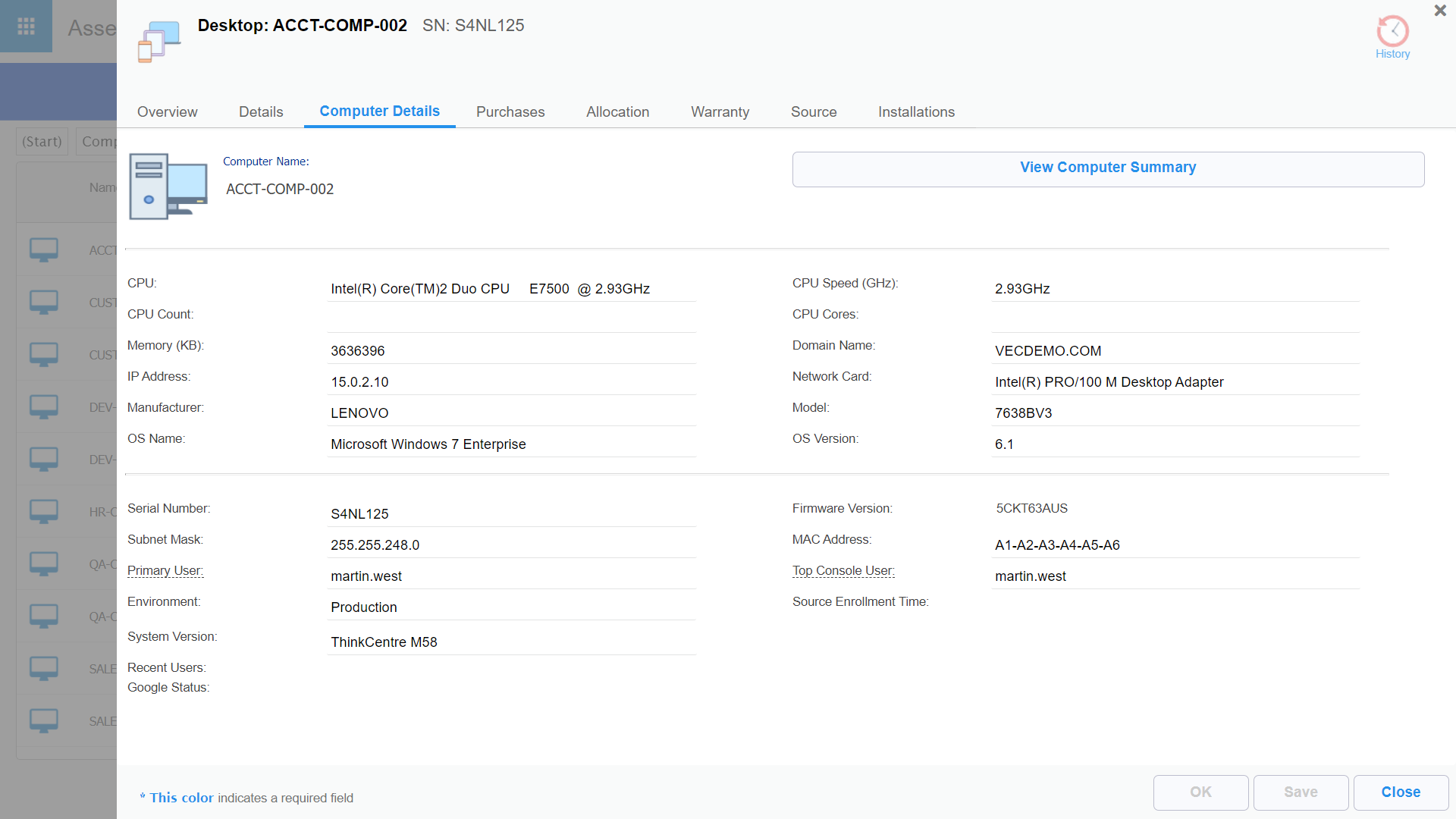Select the monitor icon on the HR-C row
1456x819 pixels.
[43, 511]
